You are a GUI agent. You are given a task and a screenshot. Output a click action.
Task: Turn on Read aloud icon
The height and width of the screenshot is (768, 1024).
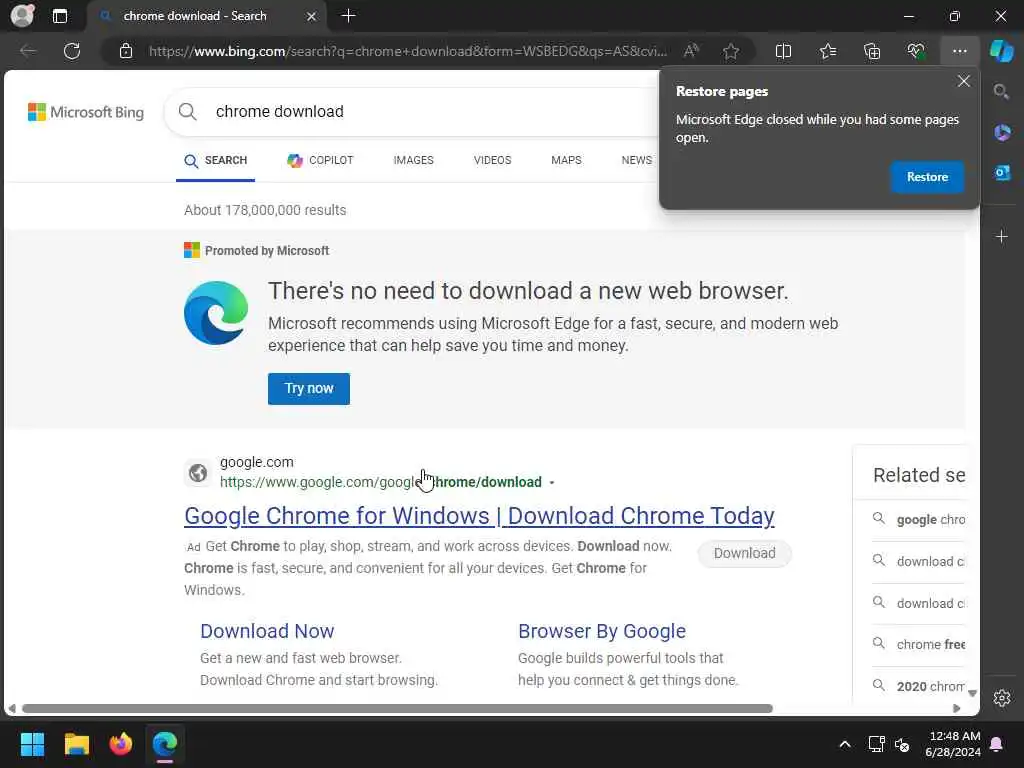[x=691, y=51]
